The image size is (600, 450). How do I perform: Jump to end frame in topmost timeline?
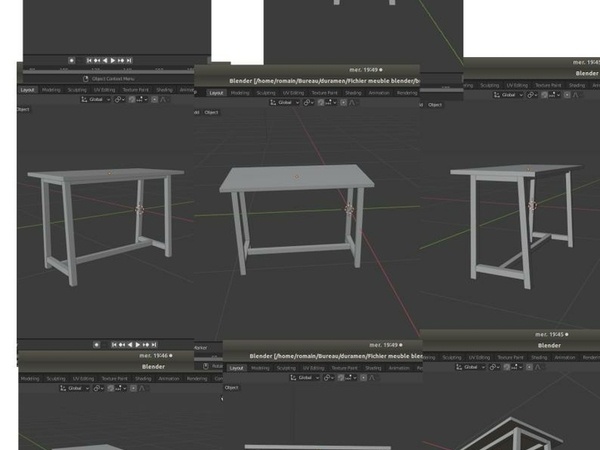(x=129, y=60)
